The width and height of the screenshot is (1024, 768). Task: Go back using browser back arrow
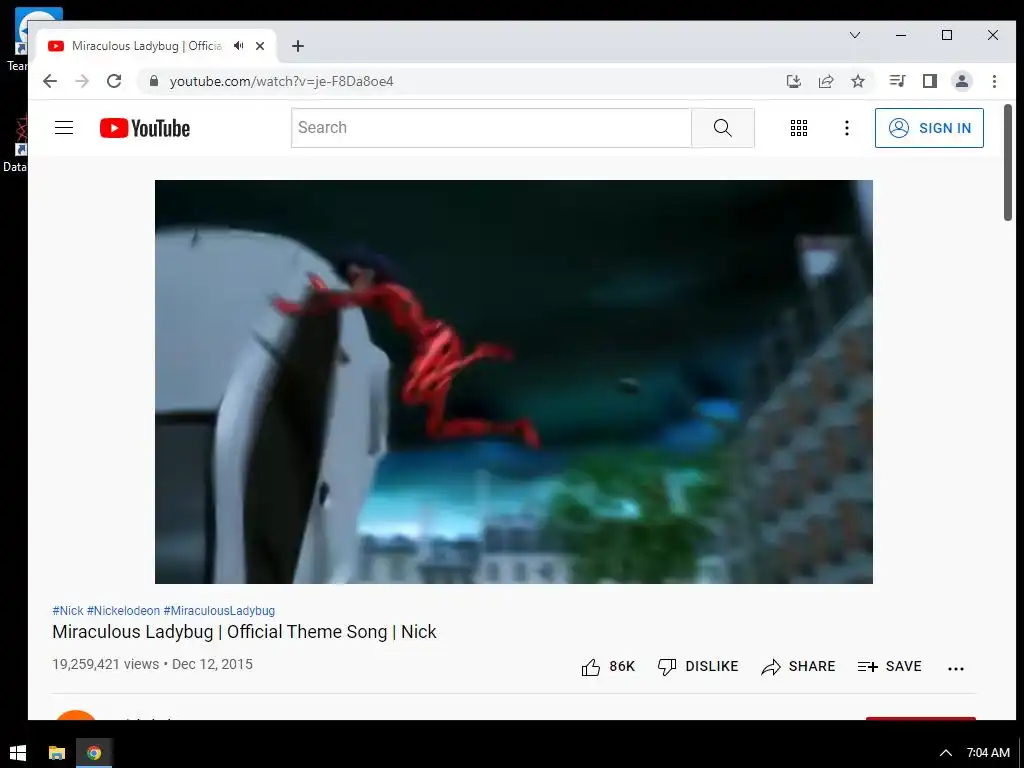(50, 81)
